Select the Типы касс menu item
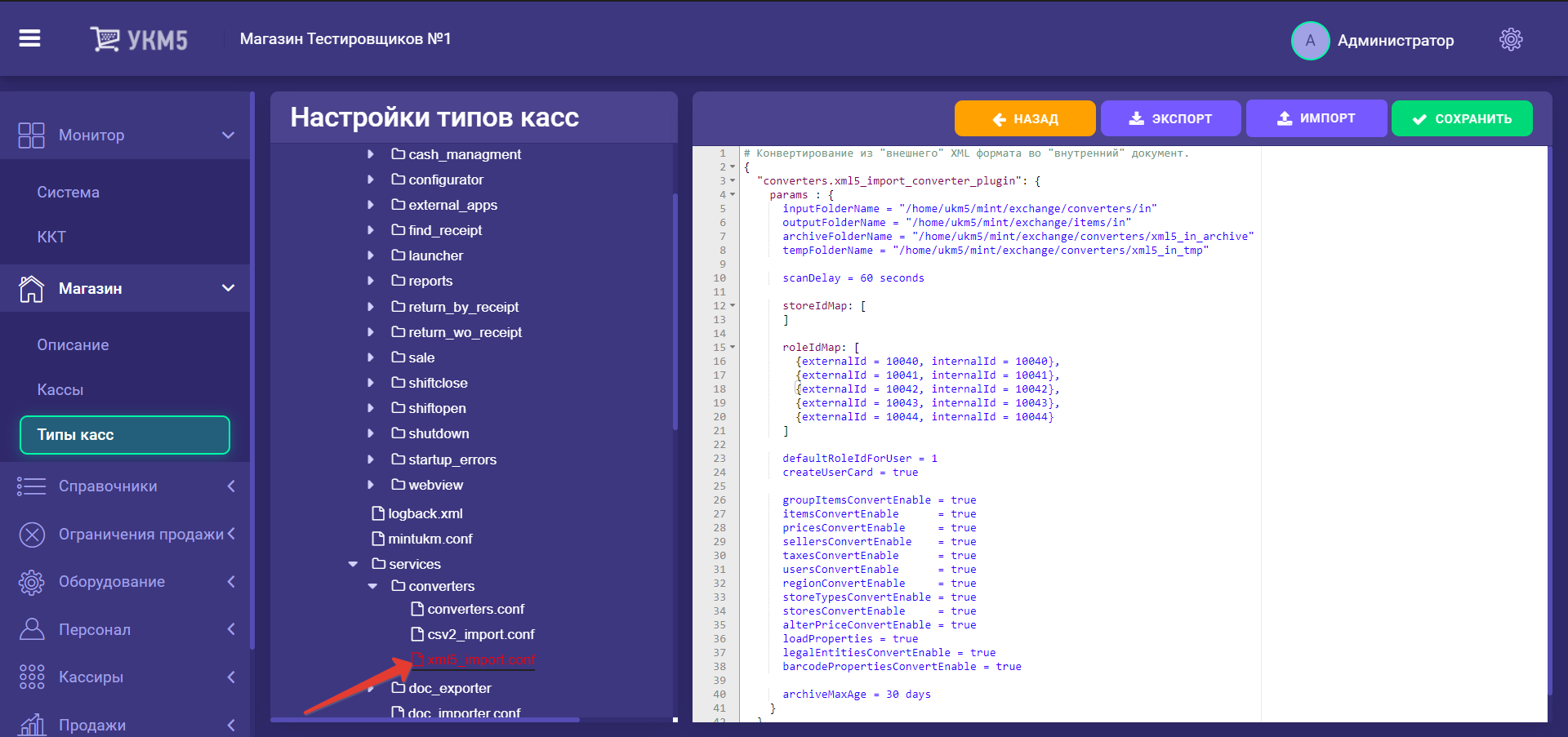Screen dimensions: 1568x737 coord(125,435)
